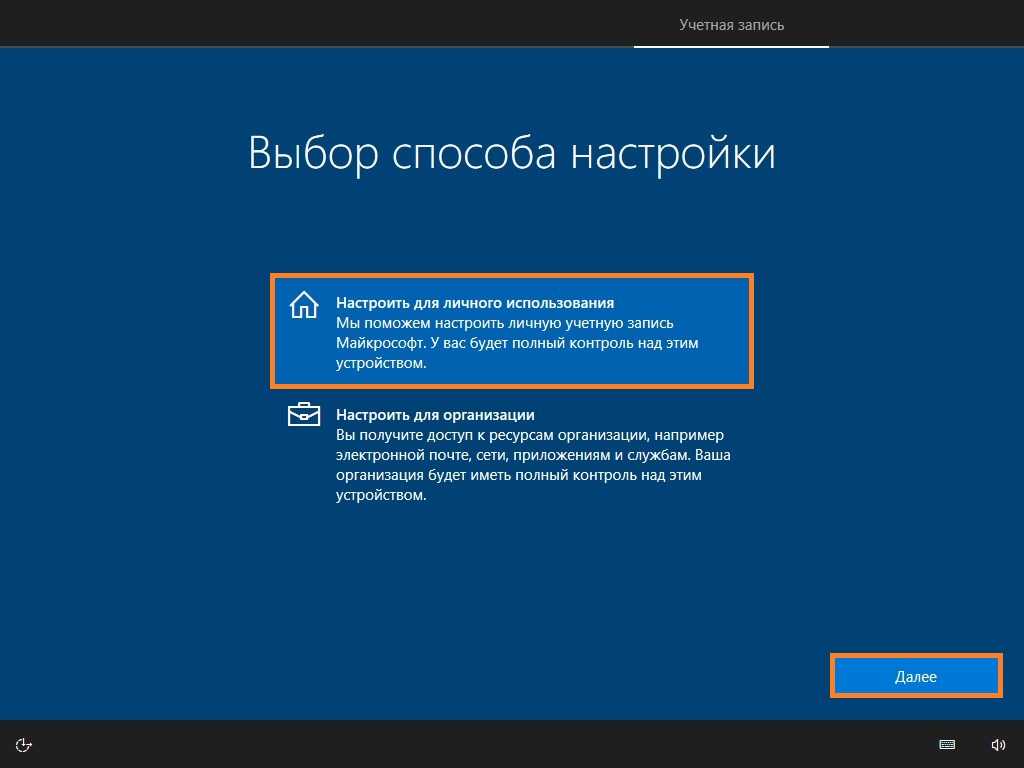The width and height of the screenshot is (1024, 768).
Task: Click the house icon for personal setup
Action: pos(303,305)
